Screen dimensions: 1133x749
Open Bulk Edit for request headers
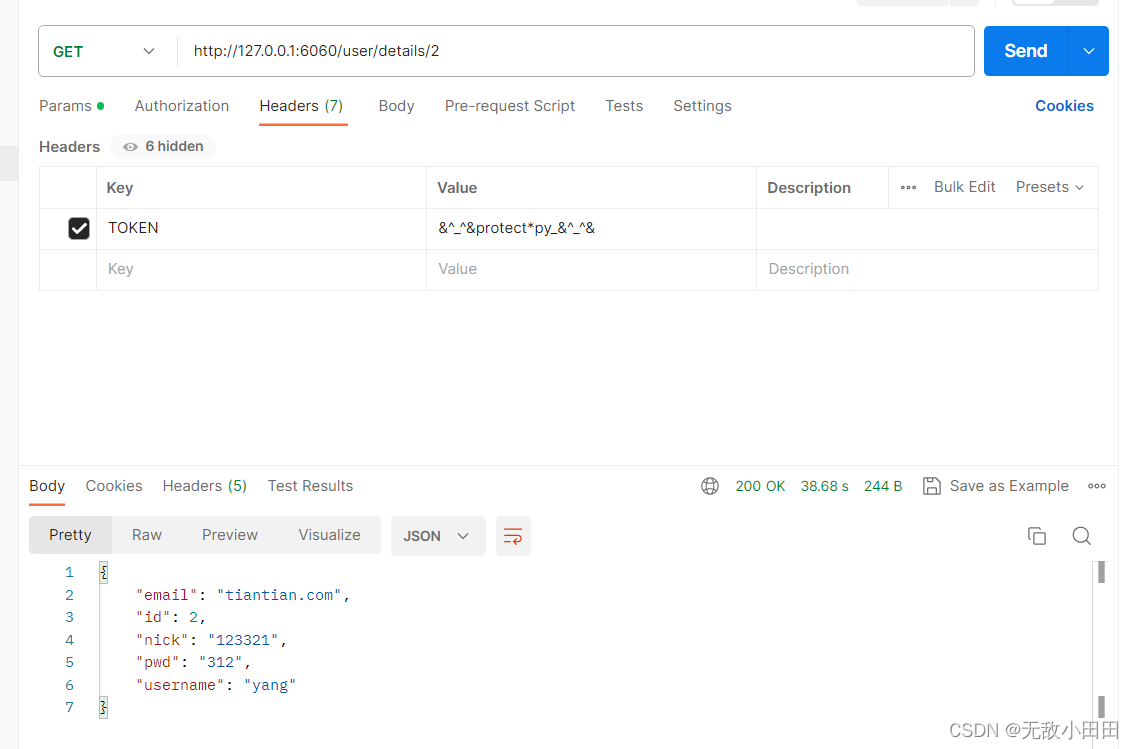click(964, 187)
